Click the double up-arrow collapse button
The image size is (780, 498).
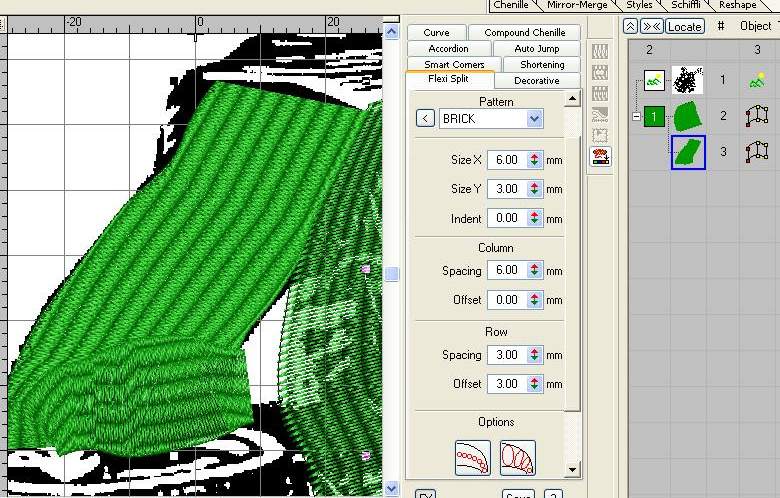coord(630,26)
